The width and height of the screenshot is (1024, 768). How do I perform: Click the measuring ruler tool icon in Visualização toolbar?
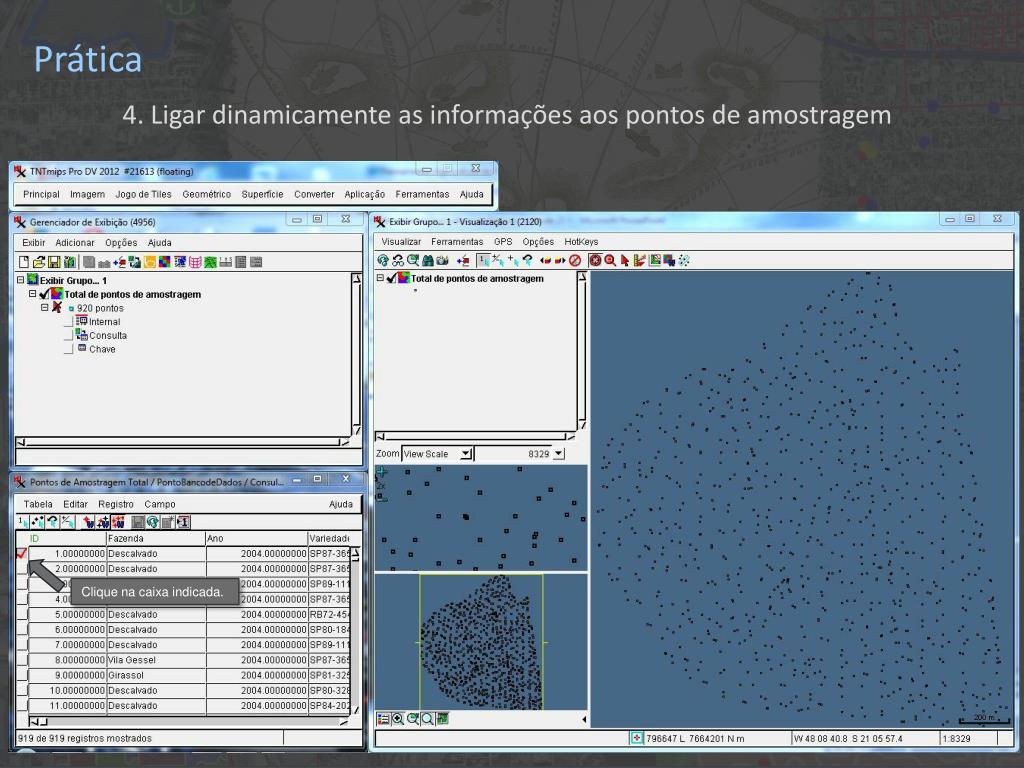[x=639, y=261]
